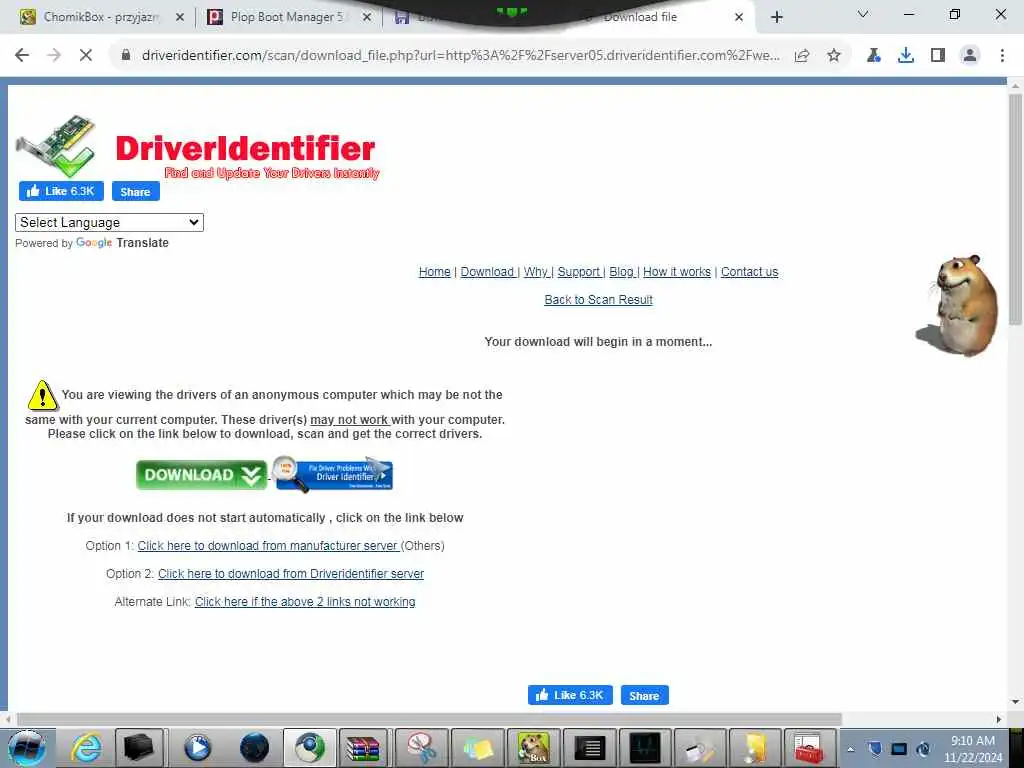Open the Download navigation link
The image size is (1024, 768).
tap(487, 272)
